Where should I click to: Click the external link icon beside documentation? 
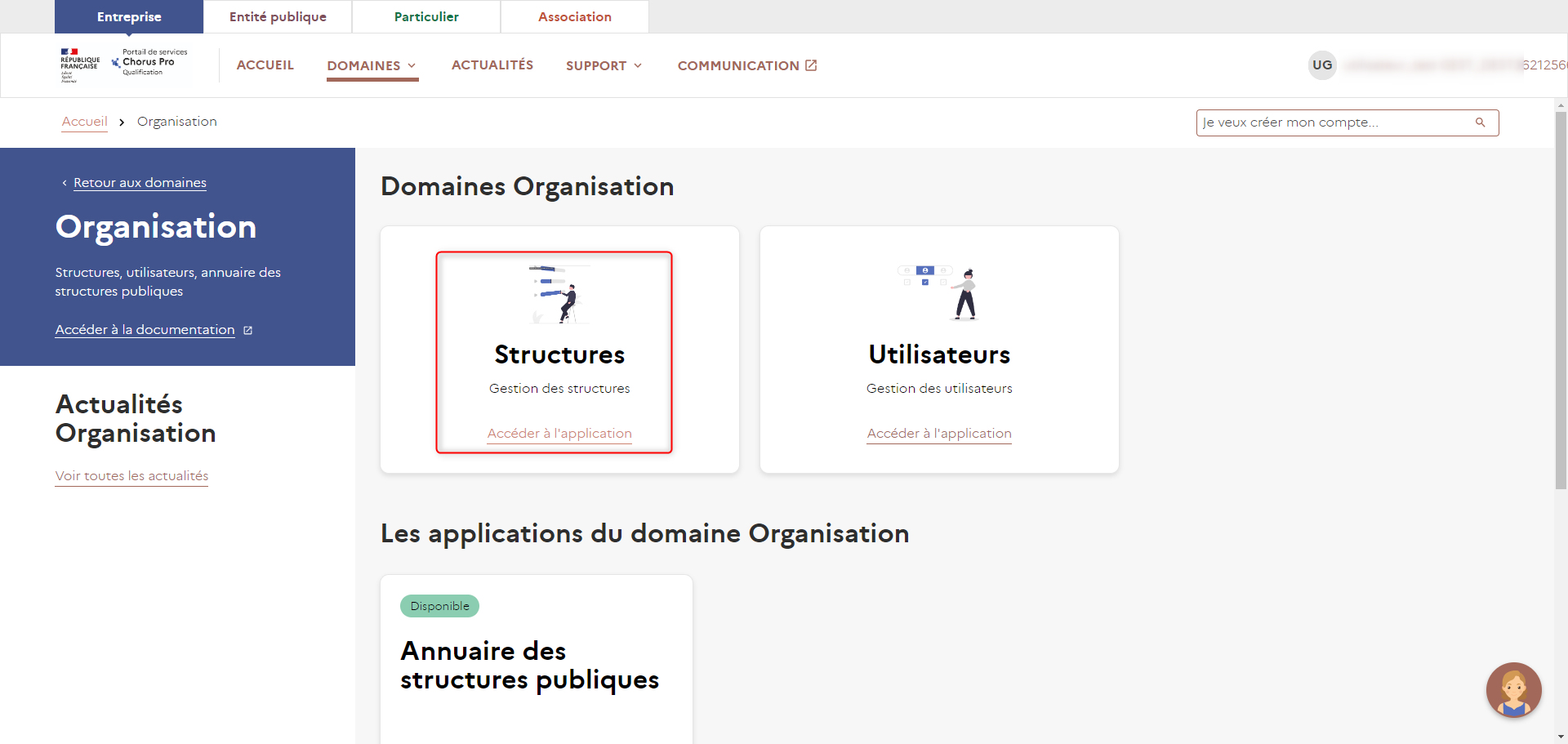[x=248, y=331]
